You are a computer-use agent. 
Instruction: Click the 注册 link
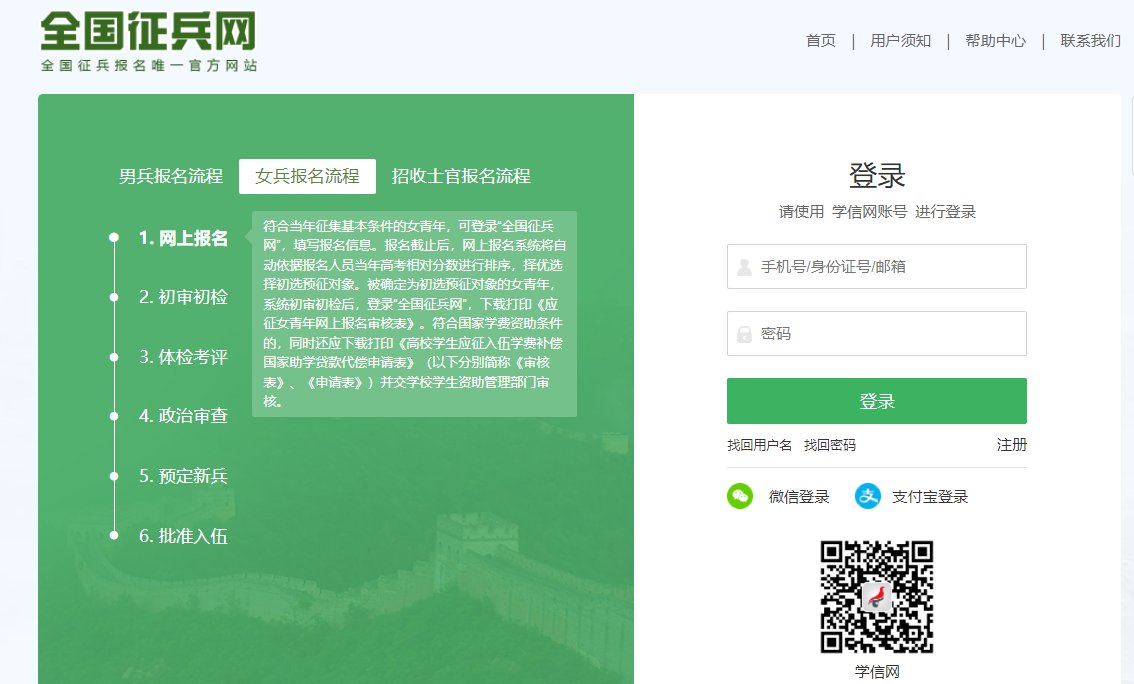point(1012,445)
